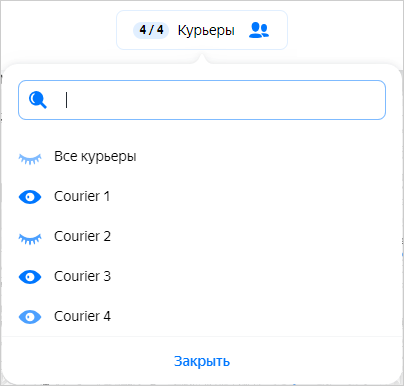
Task: Click the 4 / 4 counter badge
Action: tap(151, 30)
